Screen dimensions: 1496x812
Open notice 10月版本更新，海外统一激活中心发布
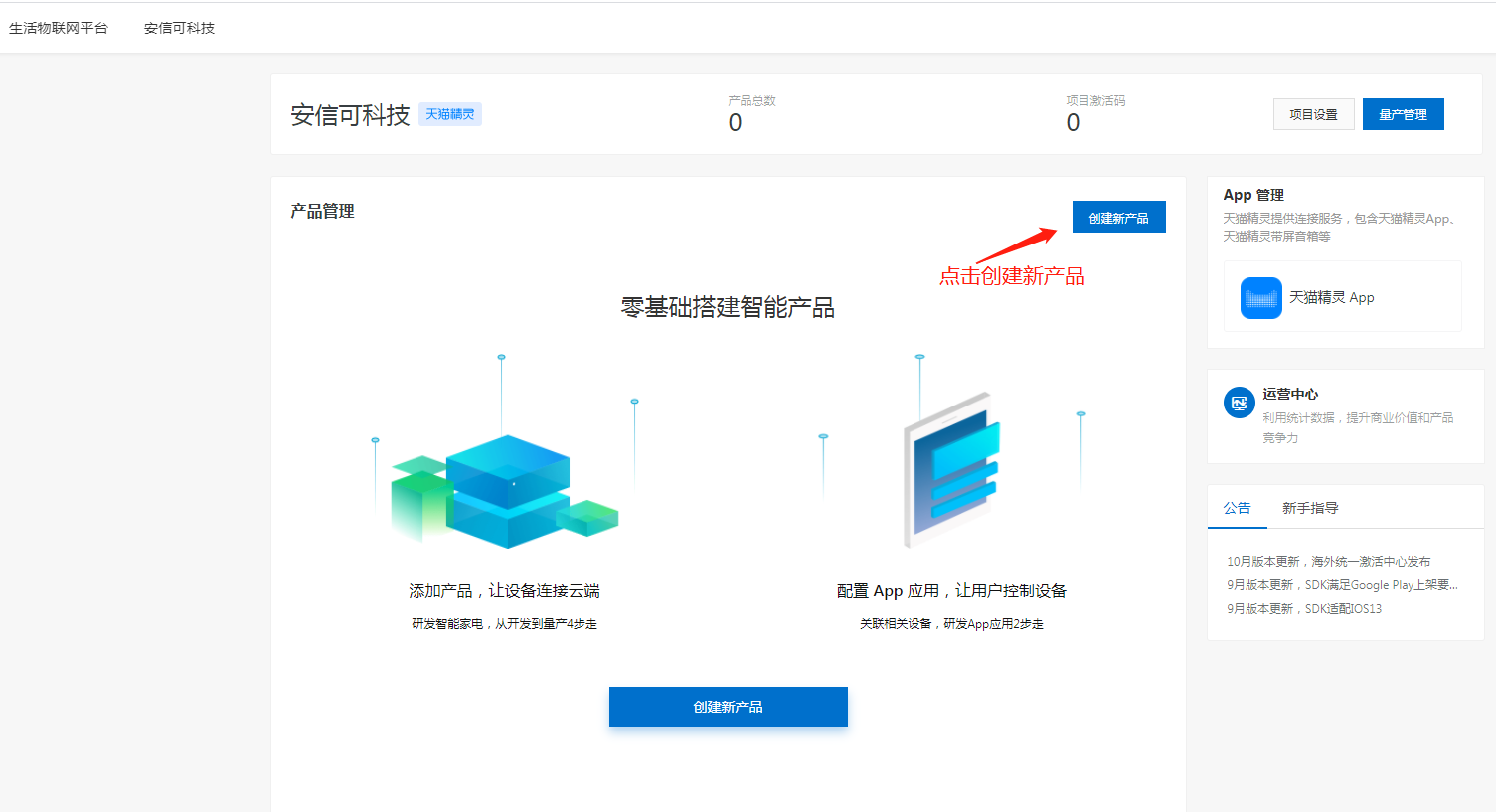point(1329,562)
